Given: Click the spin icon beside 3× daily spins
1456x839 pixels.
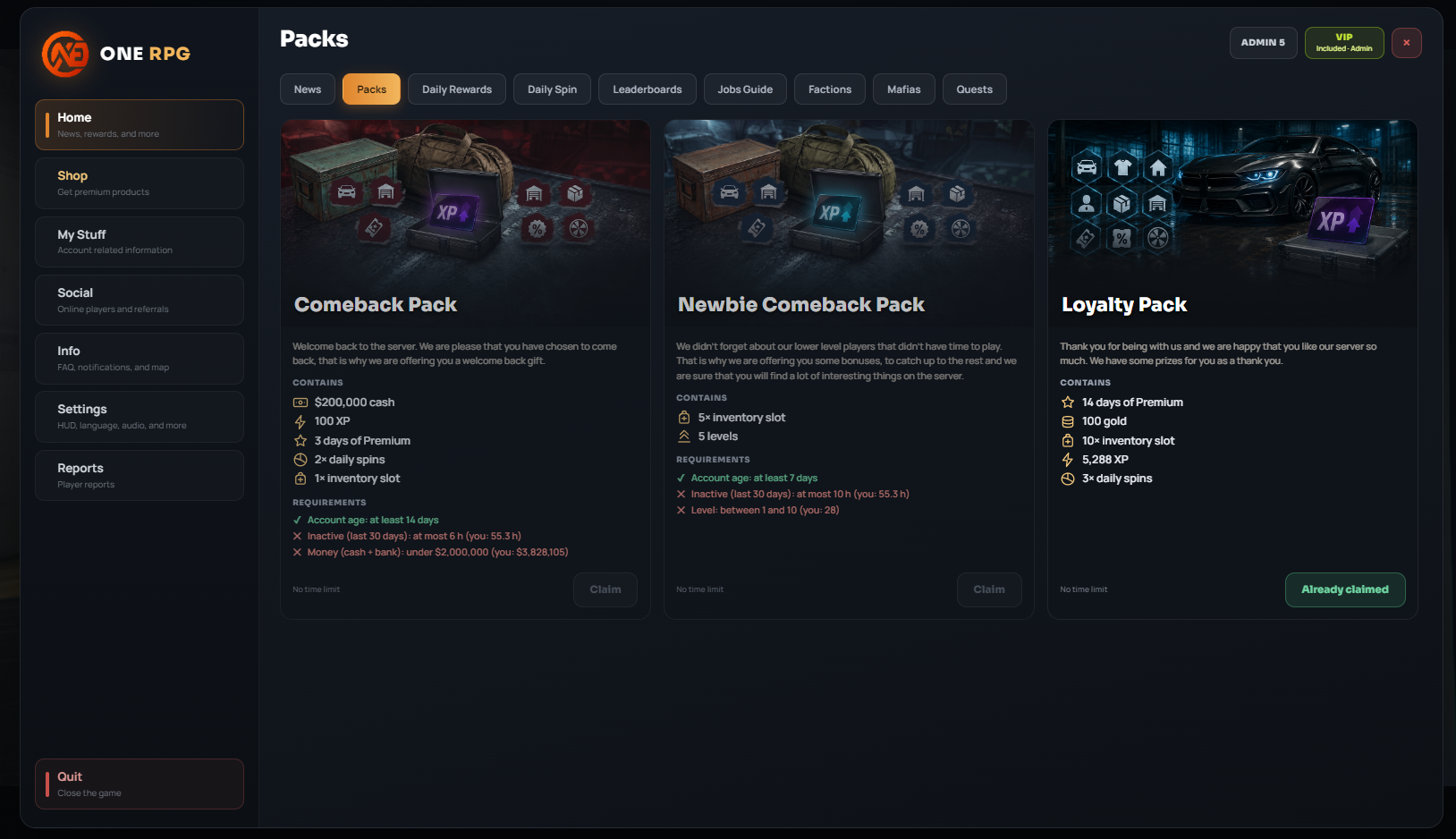Looking at the screenshot, I should click(1068, 479).
